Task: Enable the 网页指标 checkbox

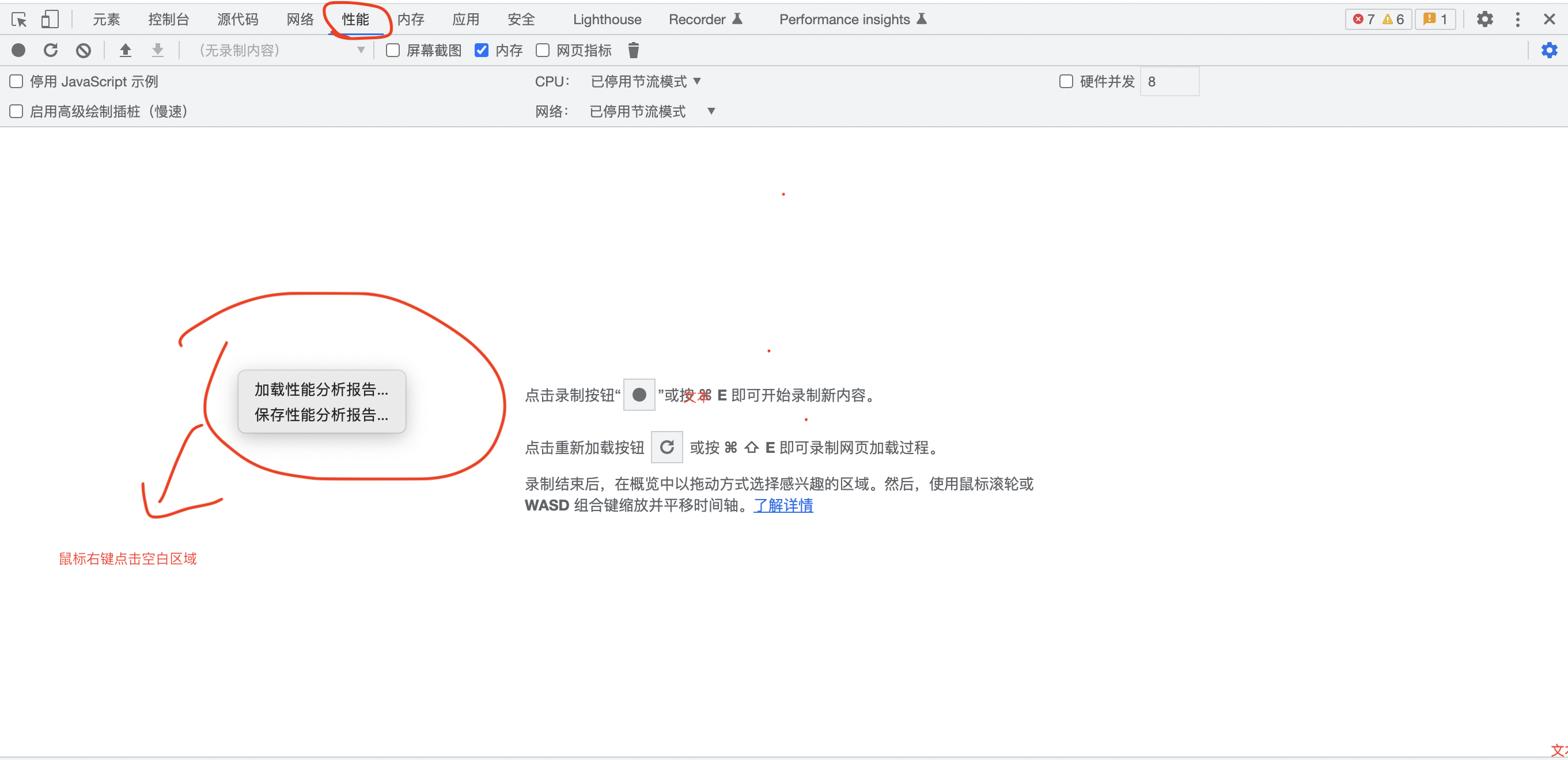Action: [542, 50]
